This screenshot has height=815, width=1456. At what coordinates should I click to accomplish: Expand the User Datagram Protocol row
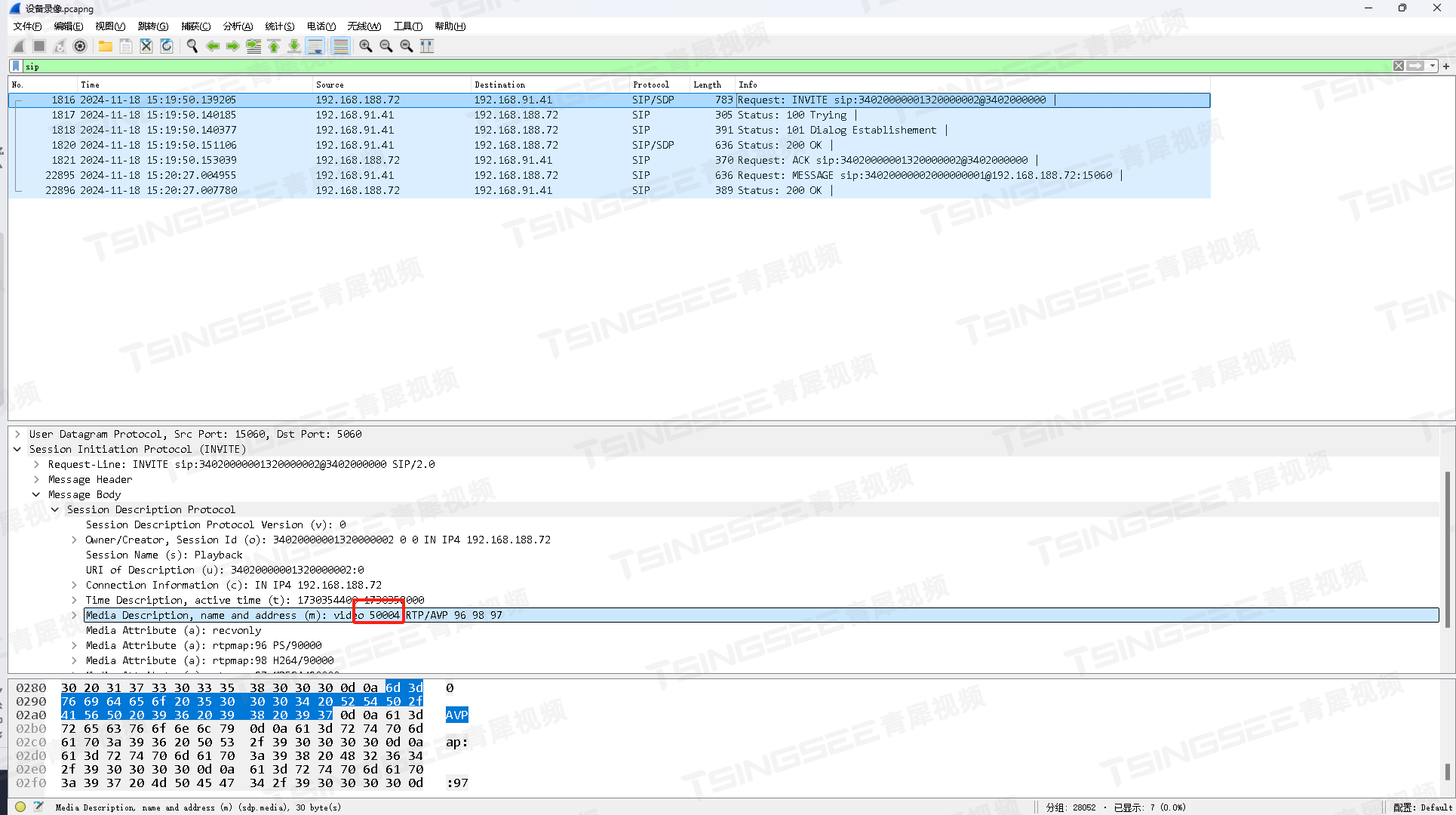tap(17, 434)
